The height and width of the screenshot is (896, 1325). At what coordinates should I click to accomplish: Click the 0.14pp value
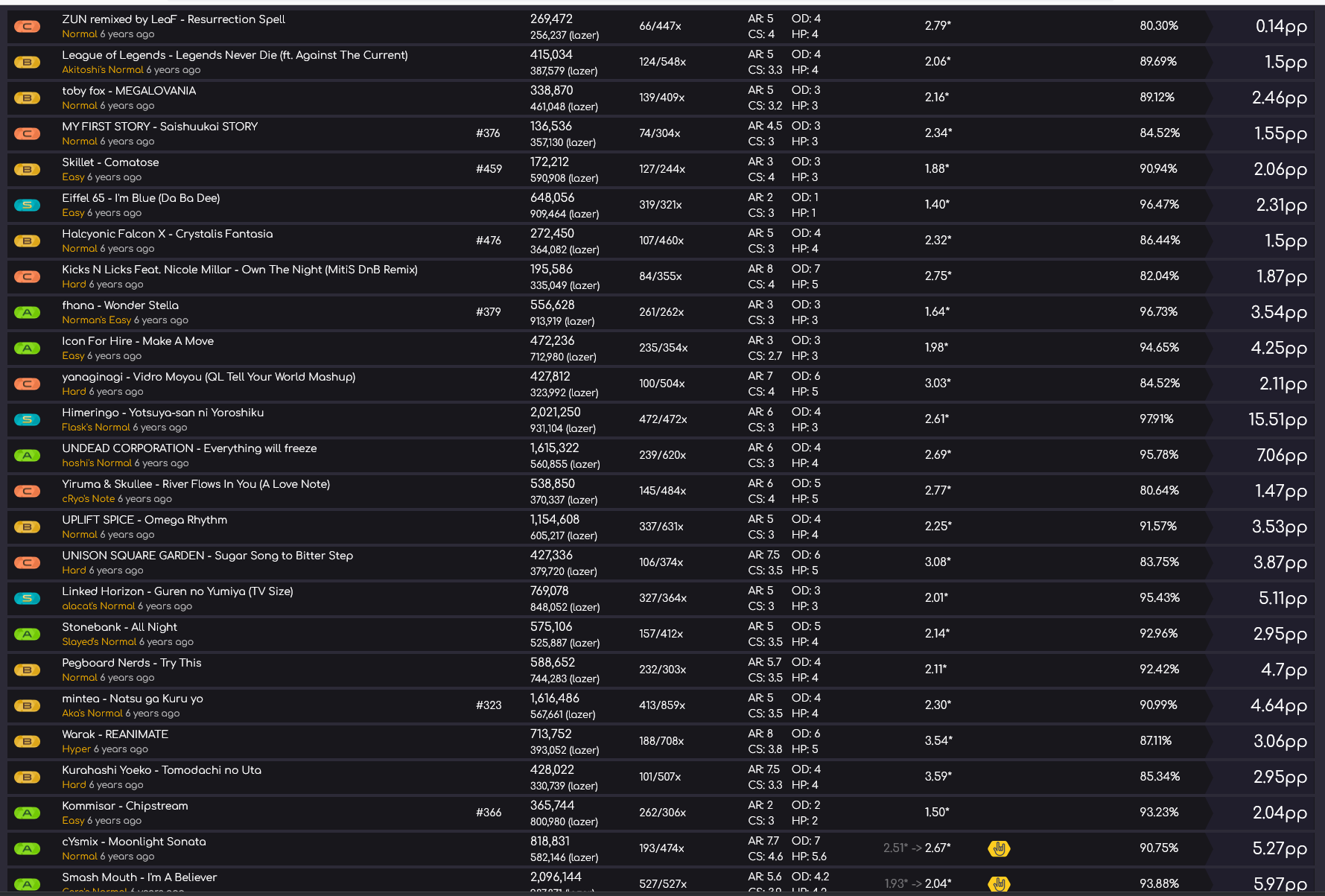[1281, 27]
